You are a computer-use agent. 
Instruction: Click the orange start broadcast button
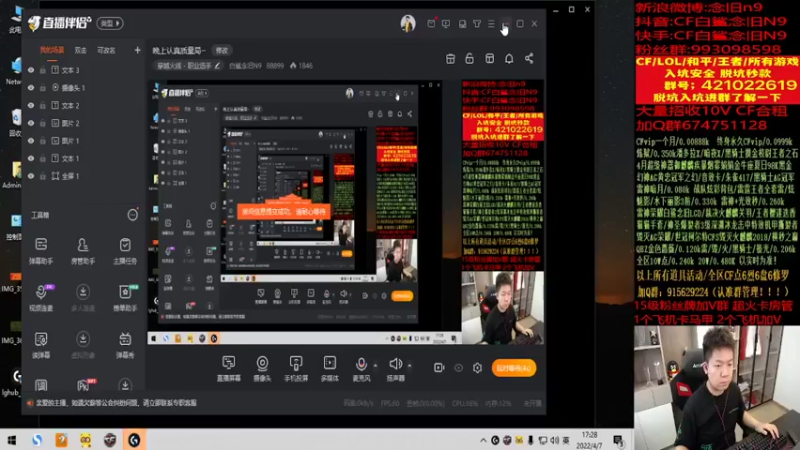point(514,368)
